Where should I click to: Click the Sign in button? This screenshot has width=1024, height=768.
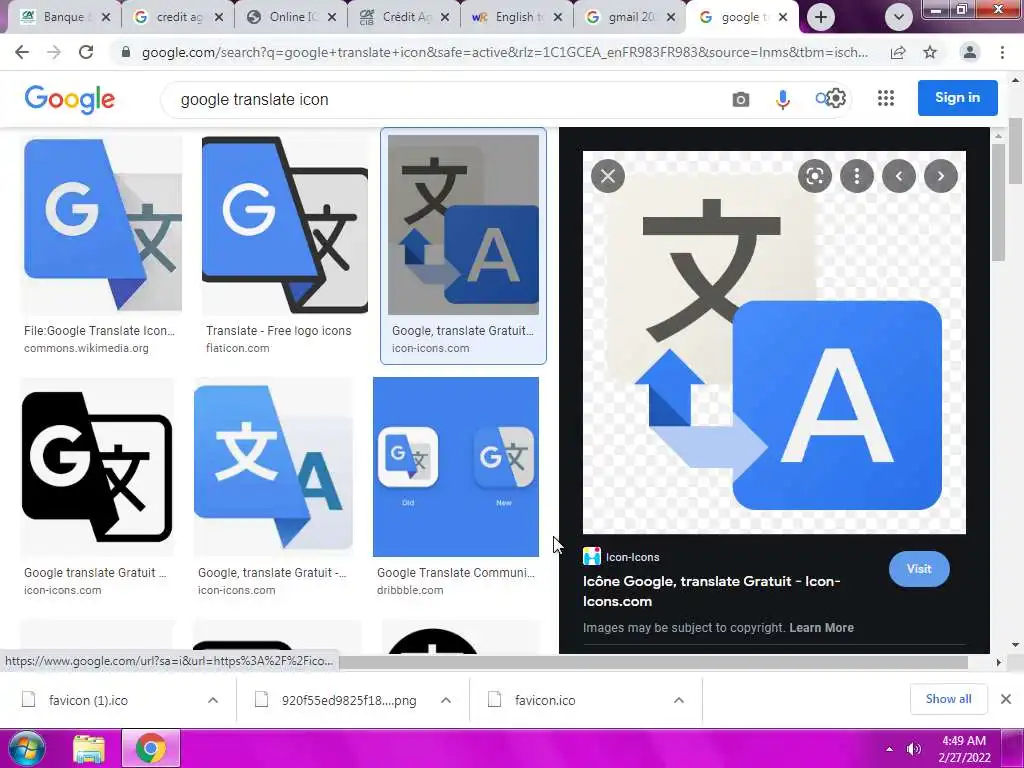(x=957, y=97)
